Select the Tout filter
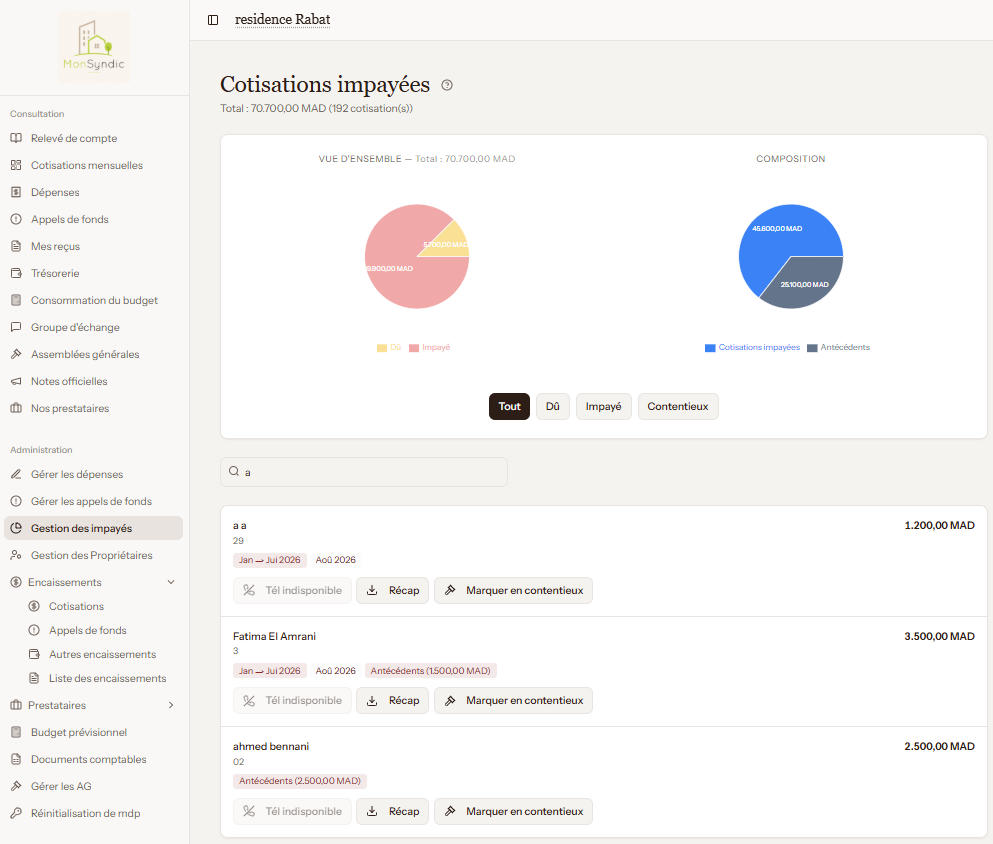 (x=509, y=406)
